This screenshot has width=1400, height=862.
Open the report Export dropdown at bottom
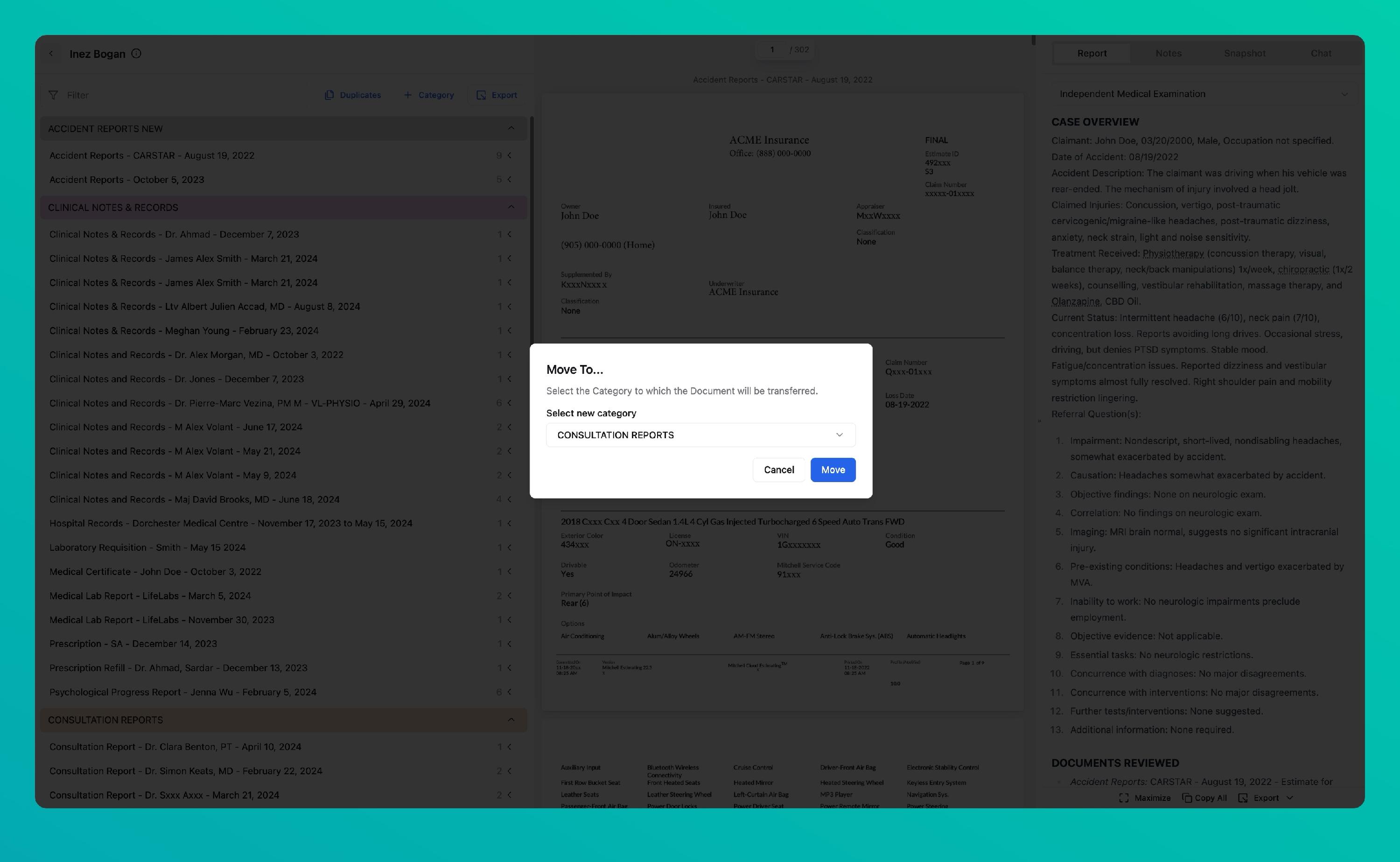pos(1266,798)
